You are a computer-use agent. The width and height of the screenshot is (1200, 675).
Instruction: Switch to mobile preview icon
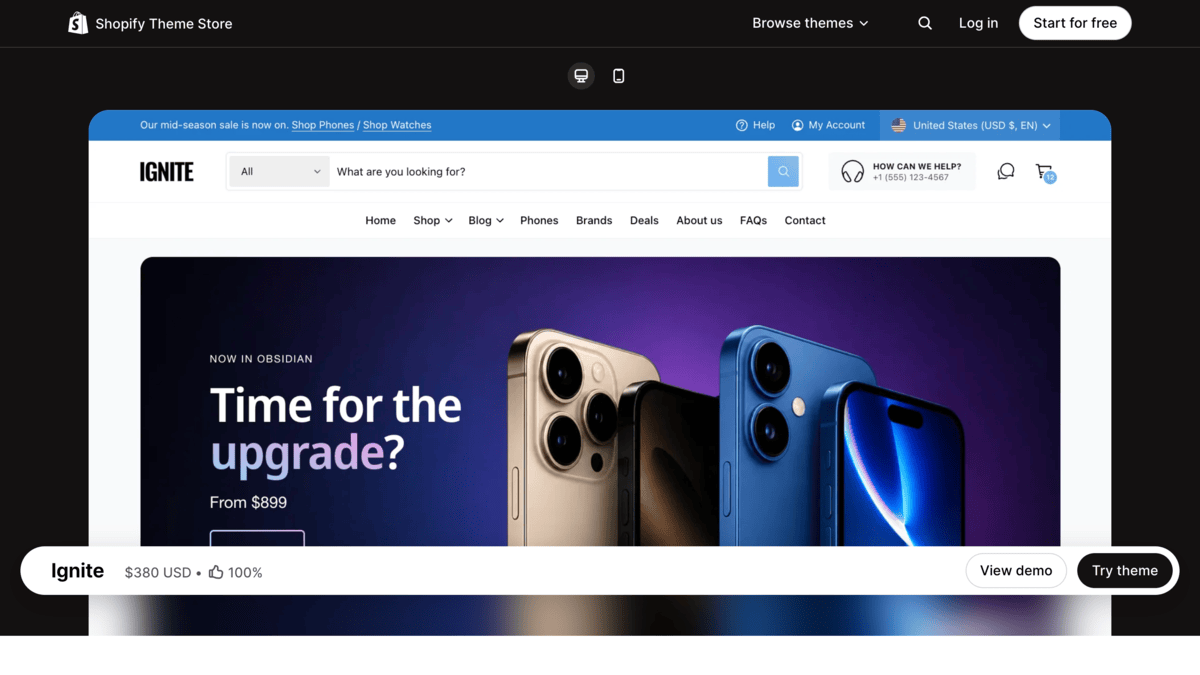point(619,76)
